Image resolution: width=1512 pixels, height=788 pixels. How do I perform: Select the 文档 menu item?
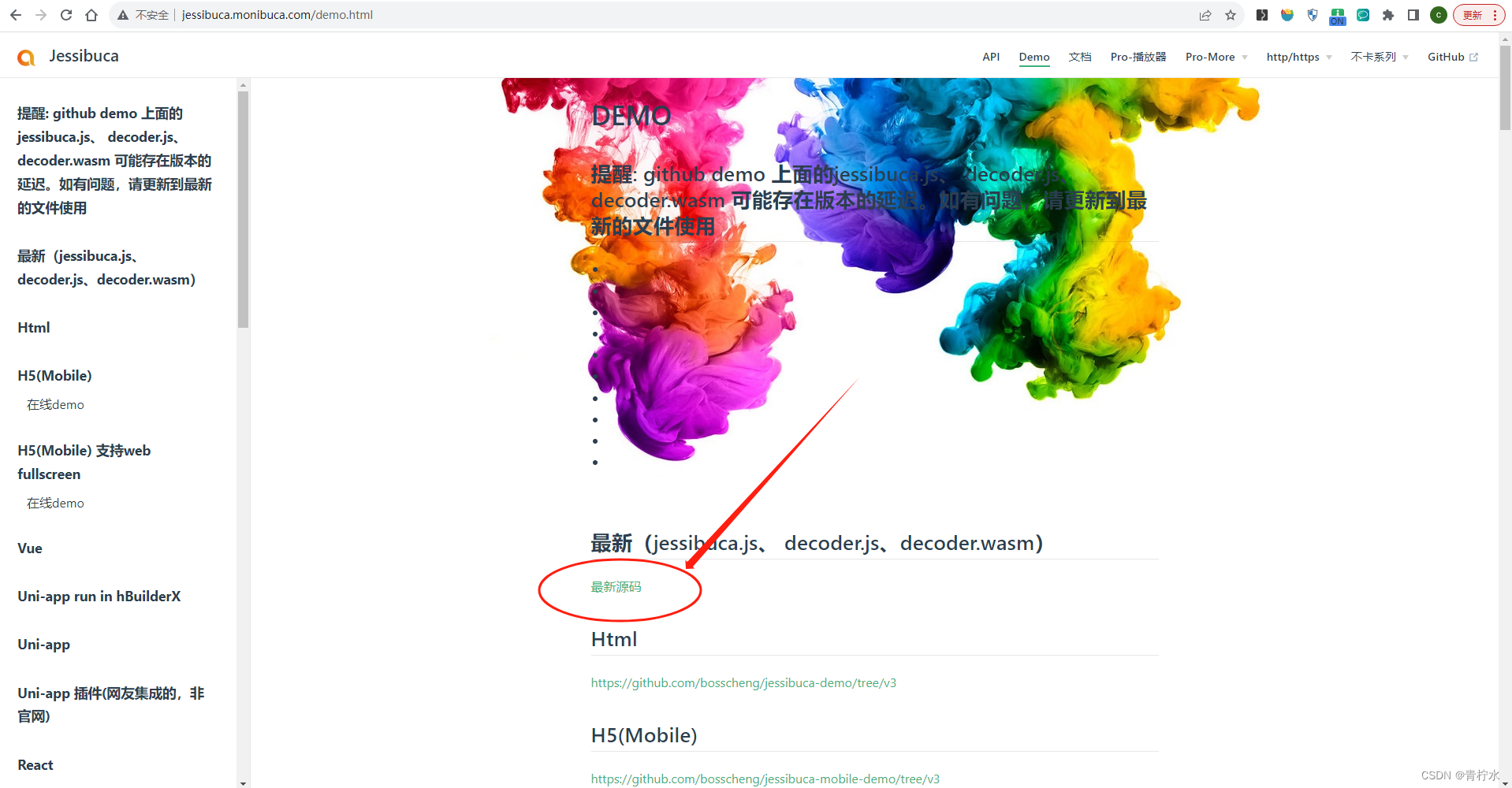pos(1079,57)
